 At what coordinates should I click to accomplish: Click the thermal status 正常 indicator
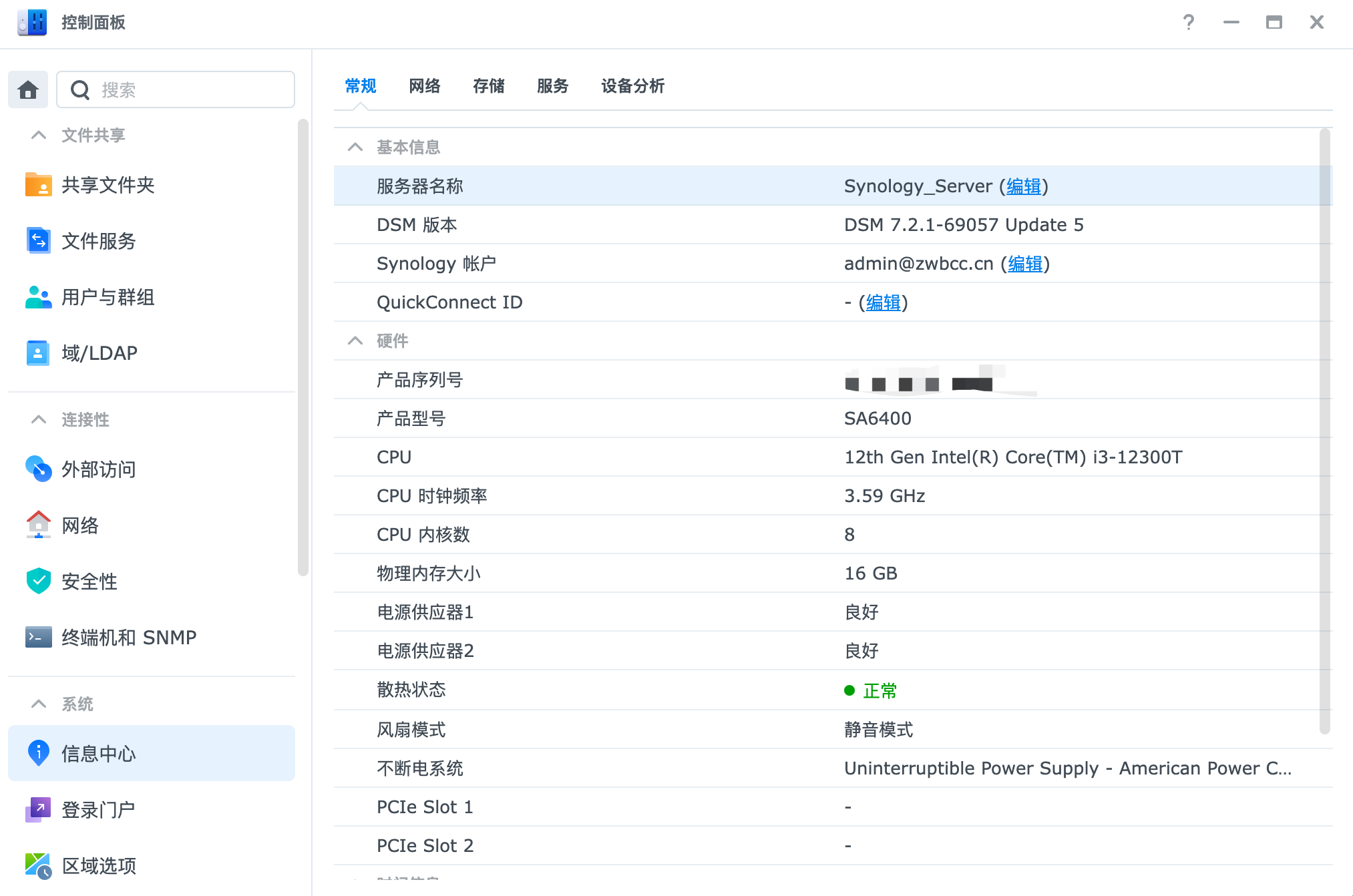pos(870,690)
